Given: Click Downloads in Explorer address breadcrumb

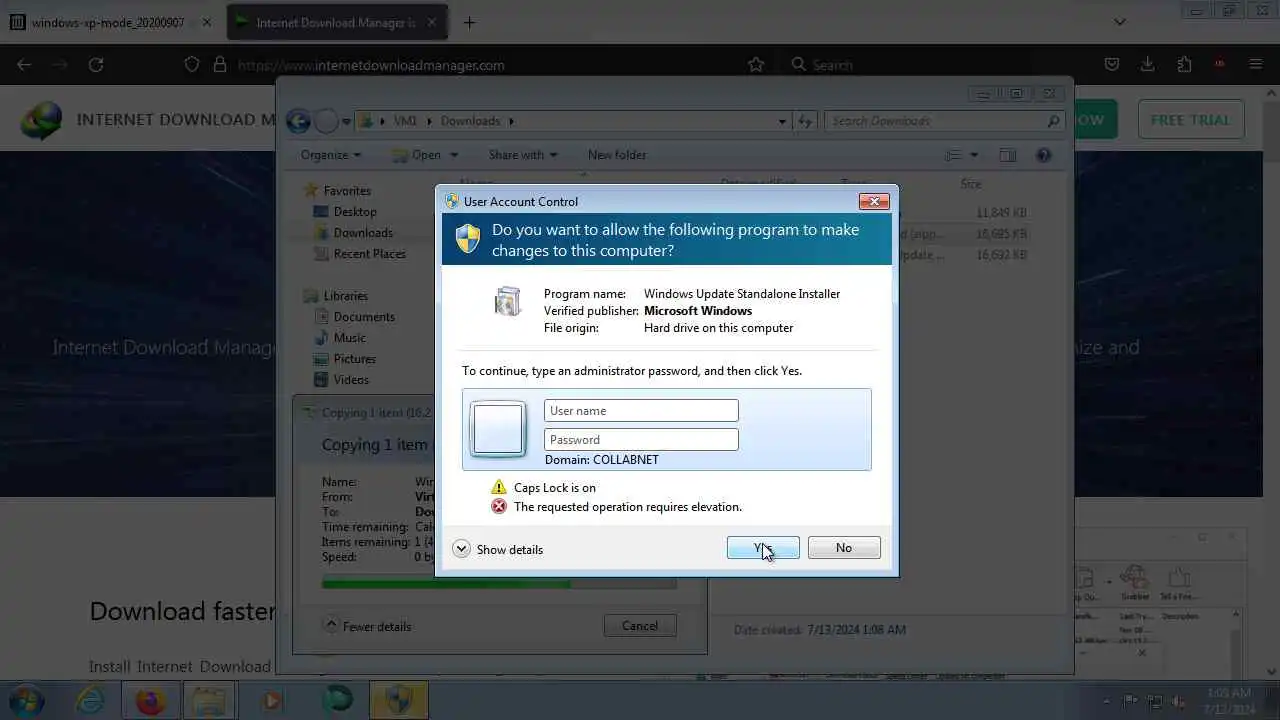Looking at the screenshot, I should [470, 121].
